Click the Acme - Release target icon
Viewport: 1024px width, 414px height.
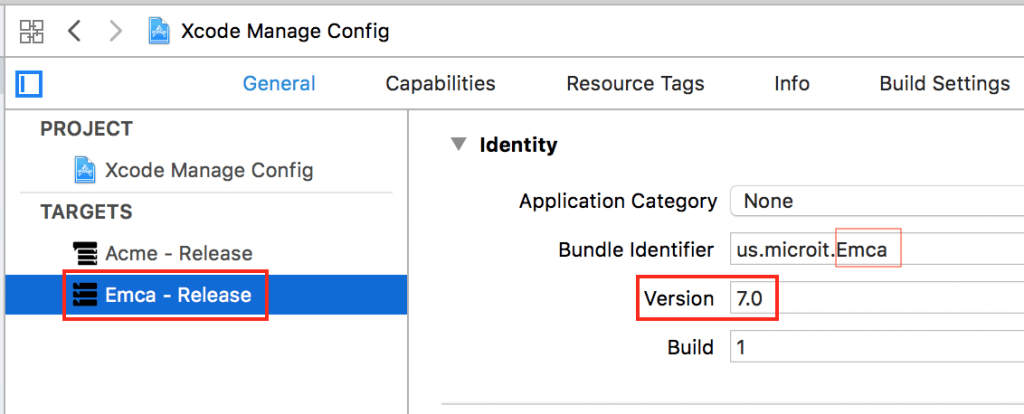click(x=85, y=253)
